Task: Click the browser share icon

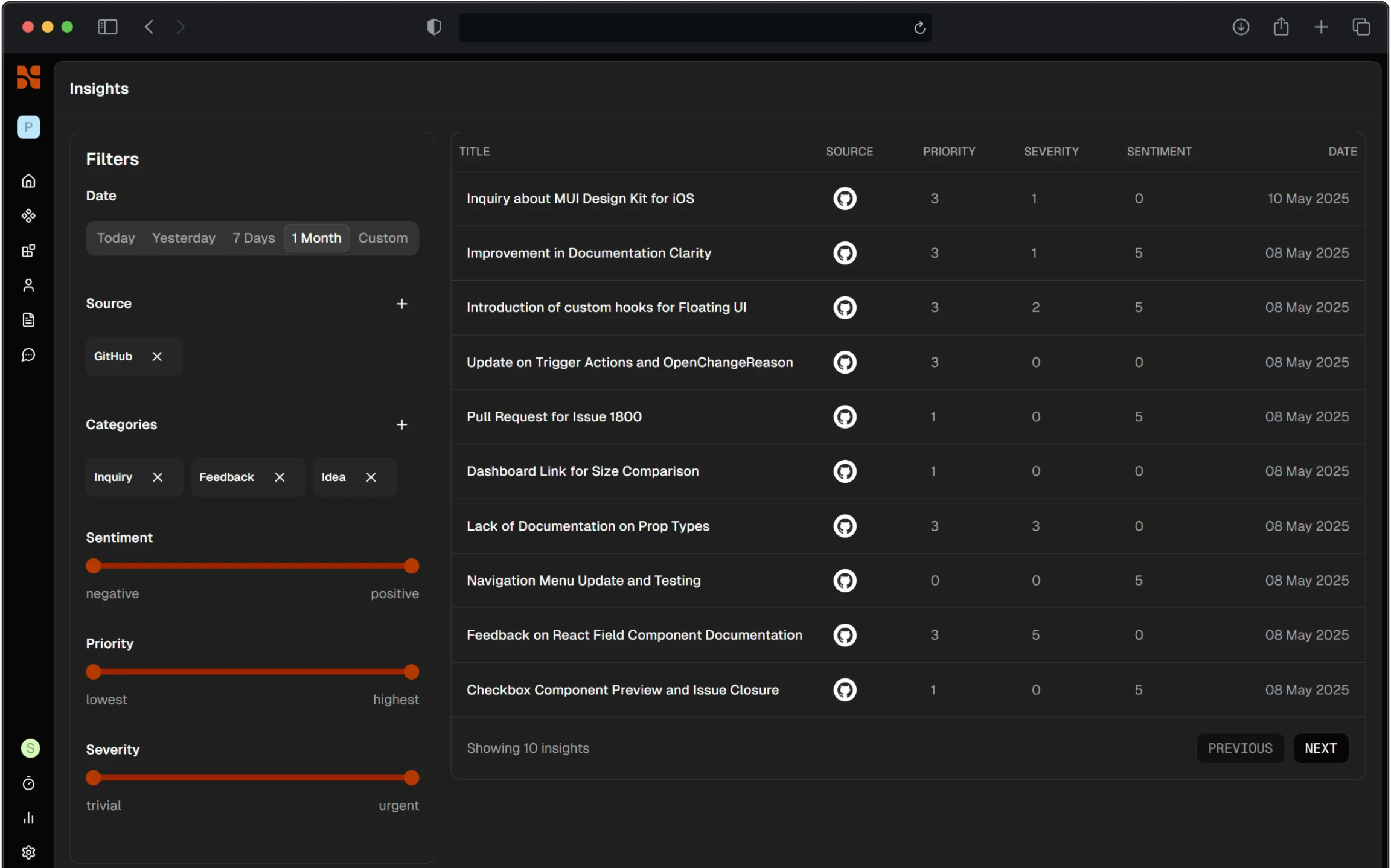Action: pyautogui.click(x=1281, y=27)
